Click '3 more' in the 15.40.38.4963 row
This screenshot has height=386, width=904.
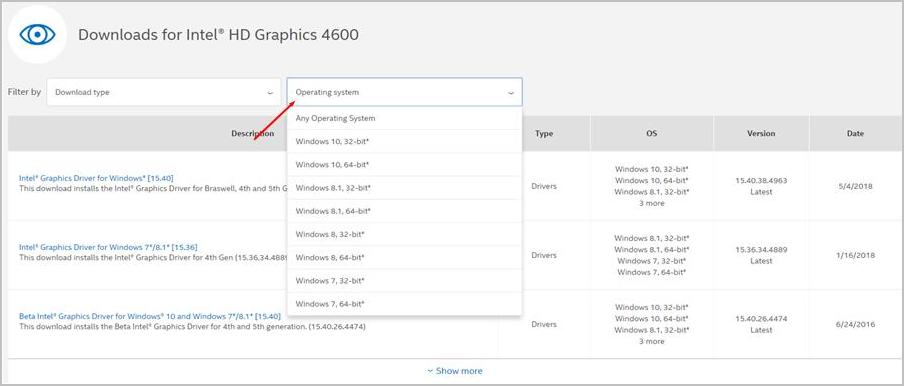click(651, 203)
